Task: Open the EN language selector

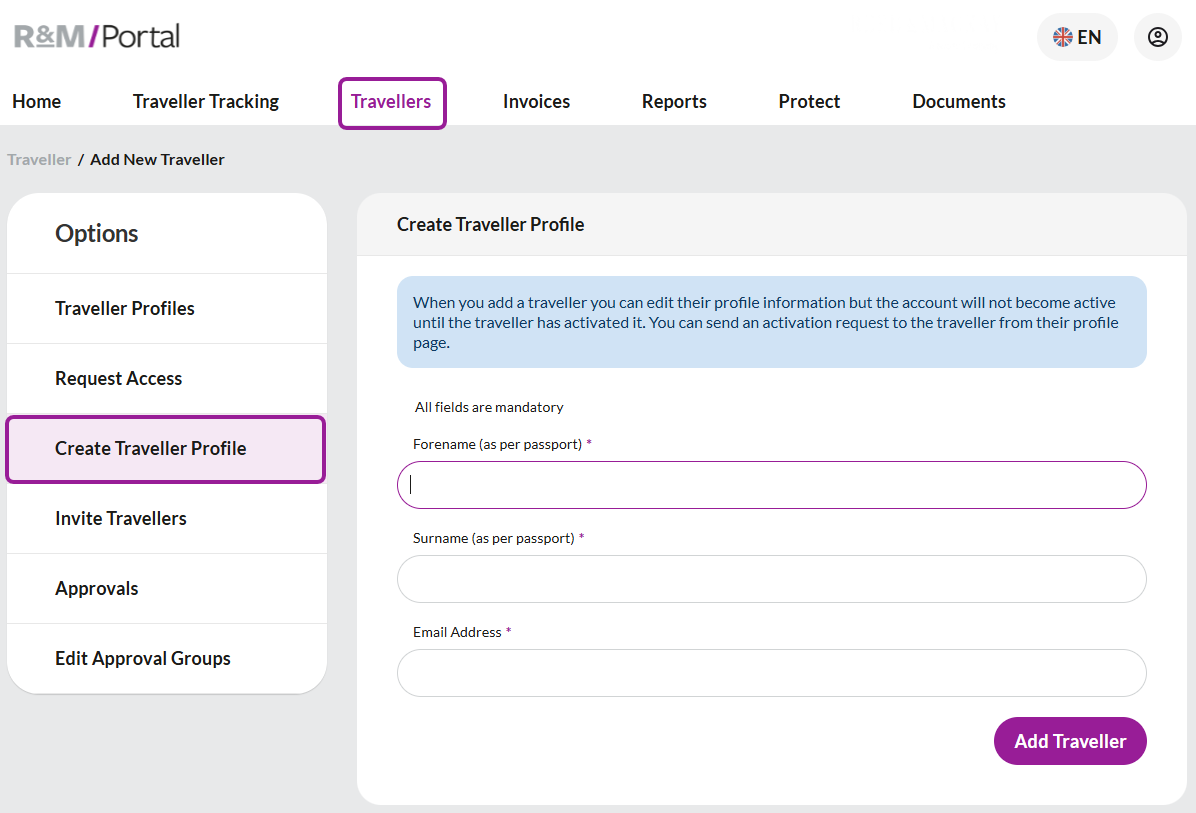Action: [1077, 37]
